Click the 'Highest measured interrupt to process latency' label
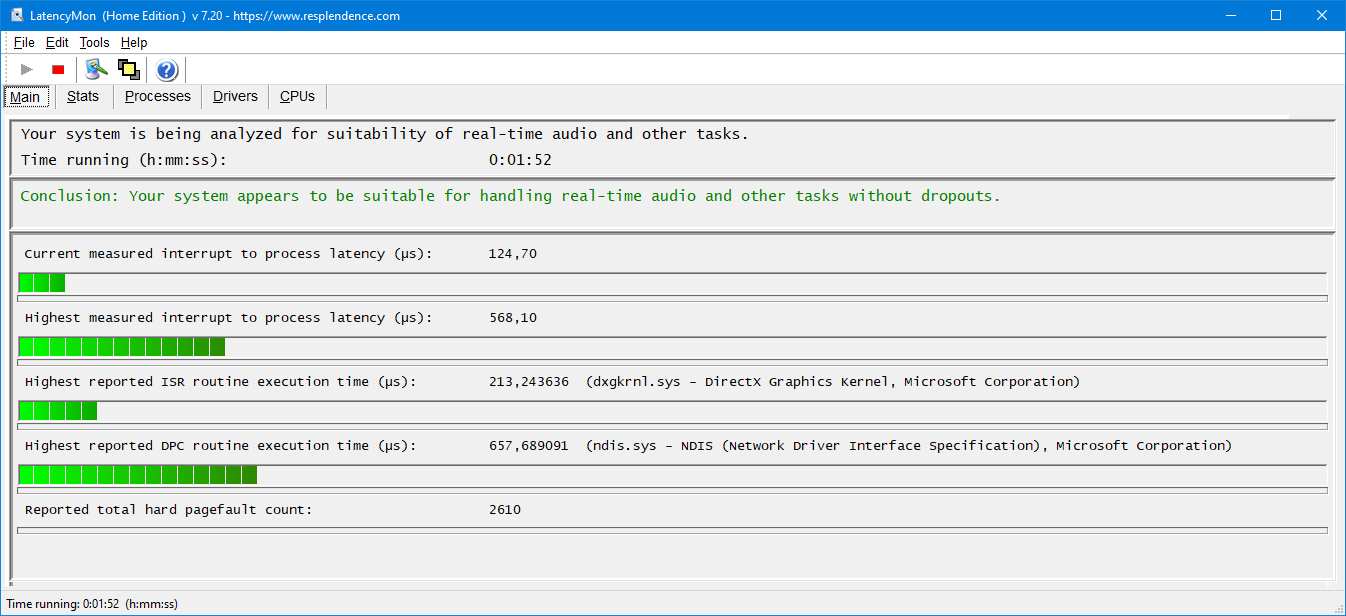1346x616 pixels. [x=229, y=318]
